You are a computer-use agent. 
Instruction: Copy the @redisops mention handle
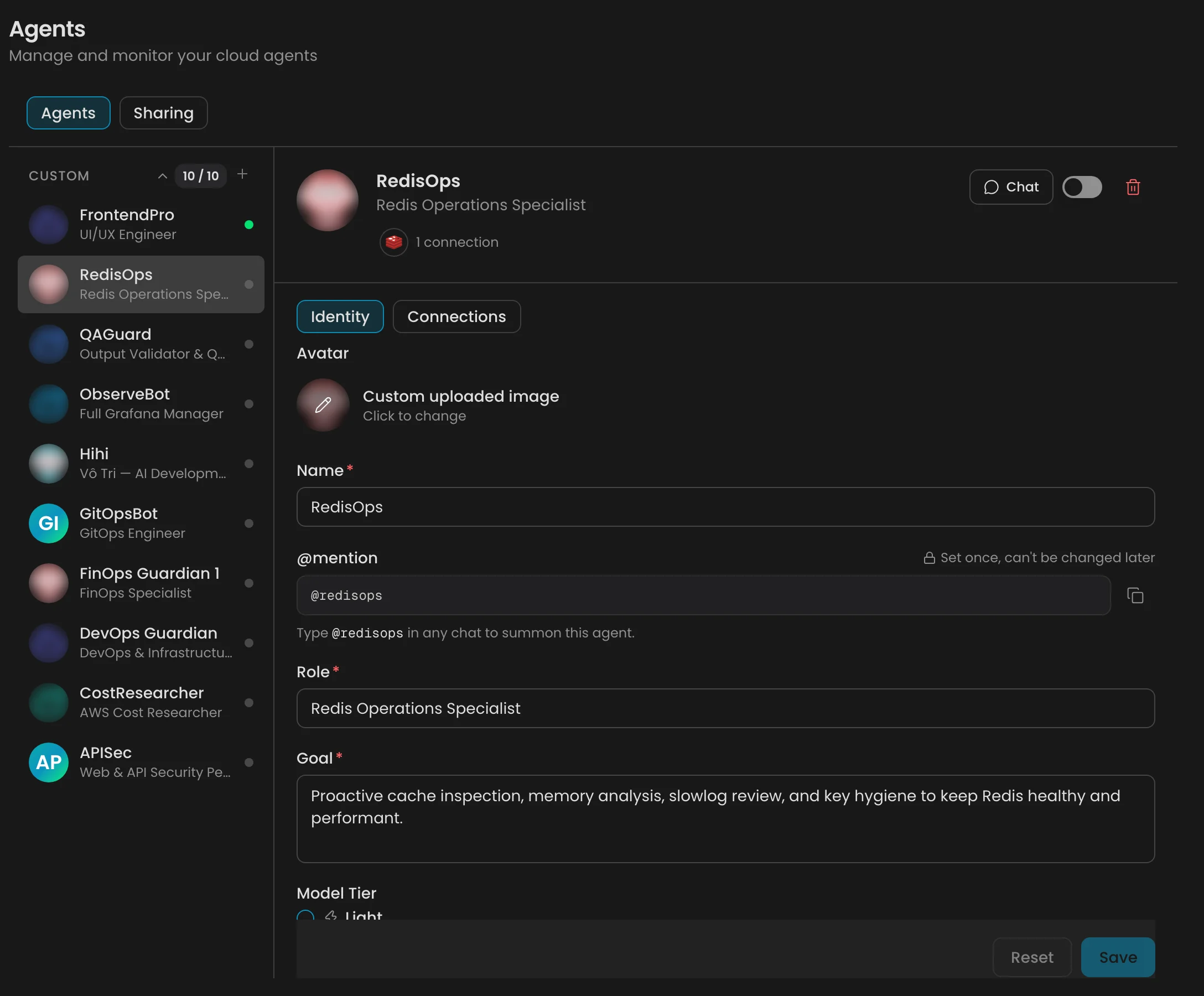click(1135, 595)
